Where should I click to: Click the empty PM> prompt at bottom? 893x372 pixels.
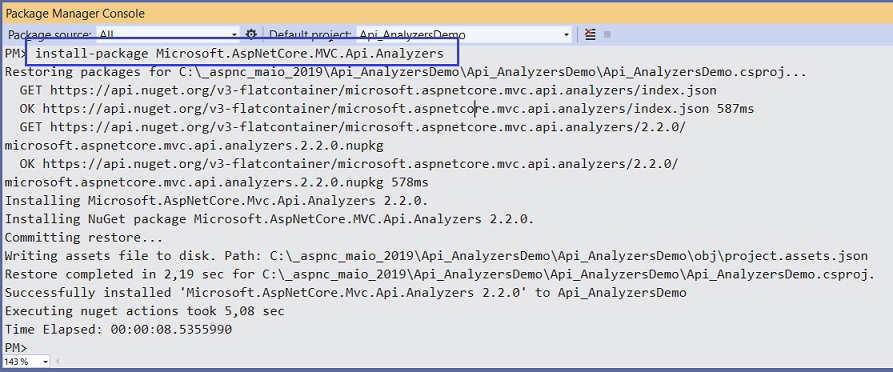click(x=15, y=348)
